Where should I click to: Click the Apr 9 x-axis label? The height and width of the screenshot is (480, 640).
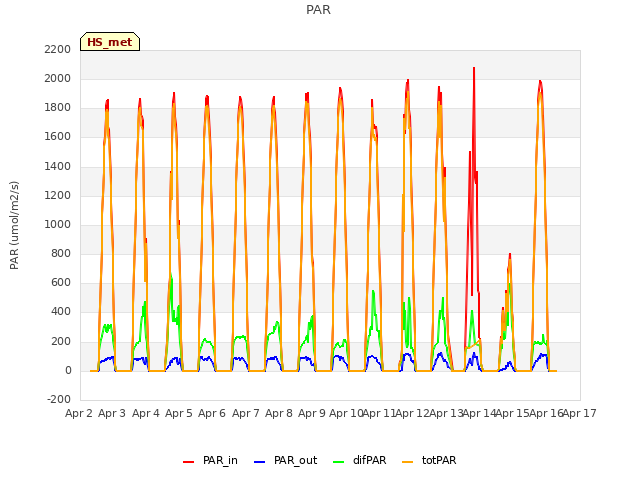point(312,413)
